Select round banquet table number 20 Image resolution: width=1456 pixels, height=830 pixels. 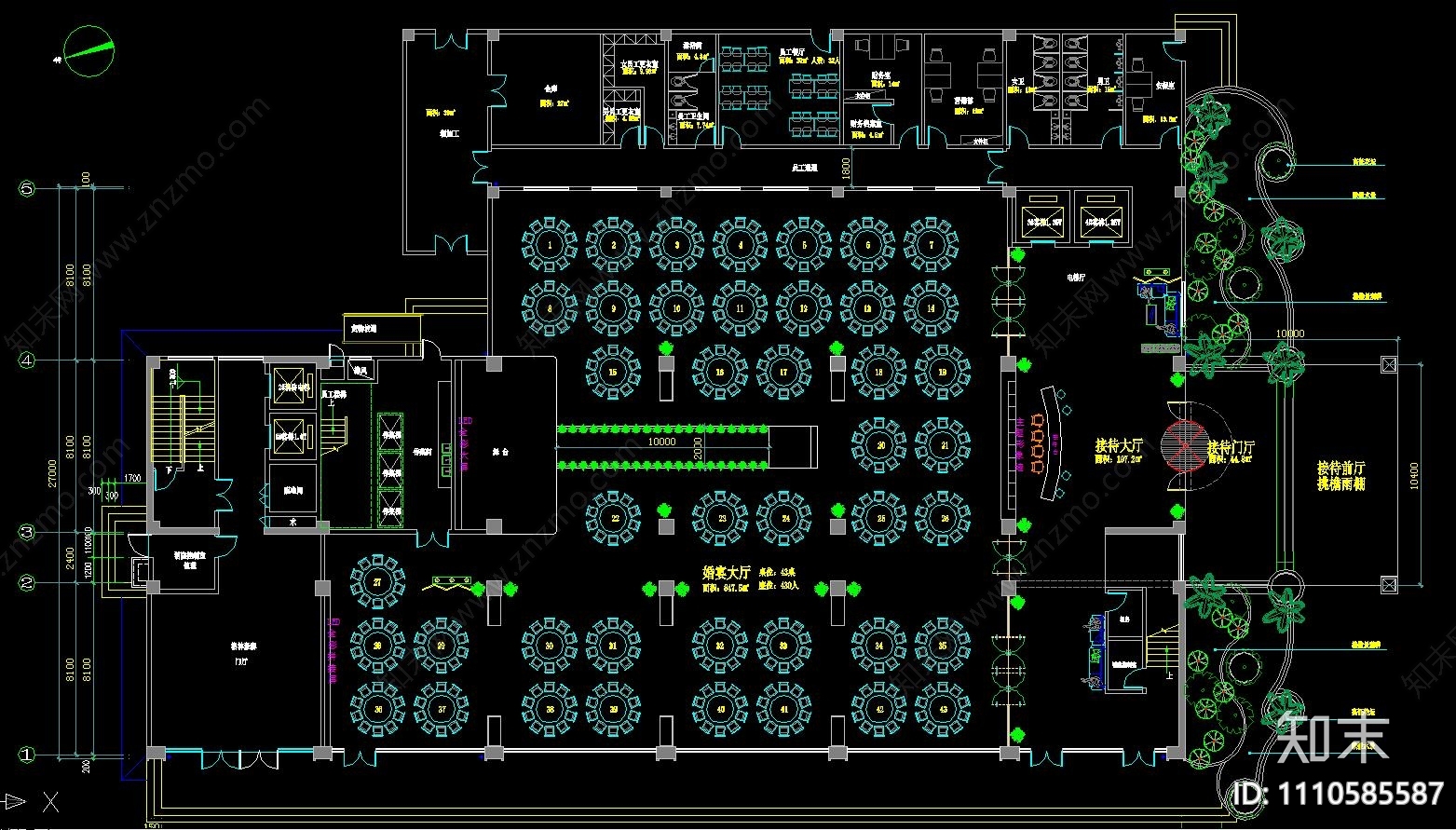pos(880,445)
